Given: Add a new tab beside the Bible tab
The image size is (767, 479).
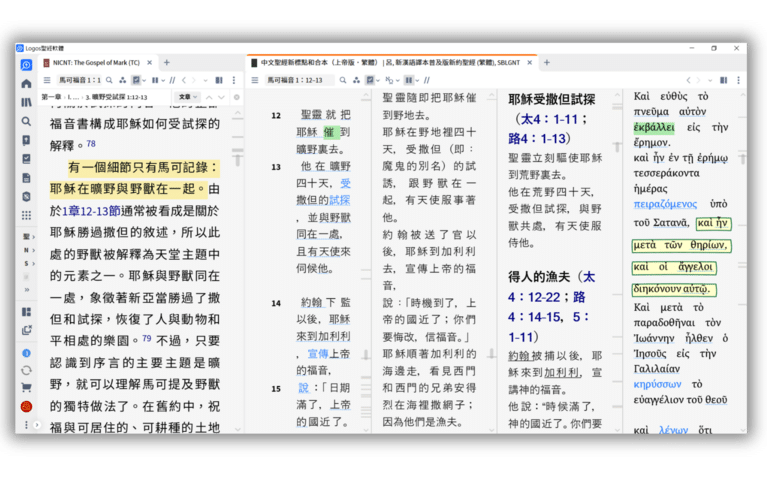Looking at the screenshot, I should click(547, 63).
